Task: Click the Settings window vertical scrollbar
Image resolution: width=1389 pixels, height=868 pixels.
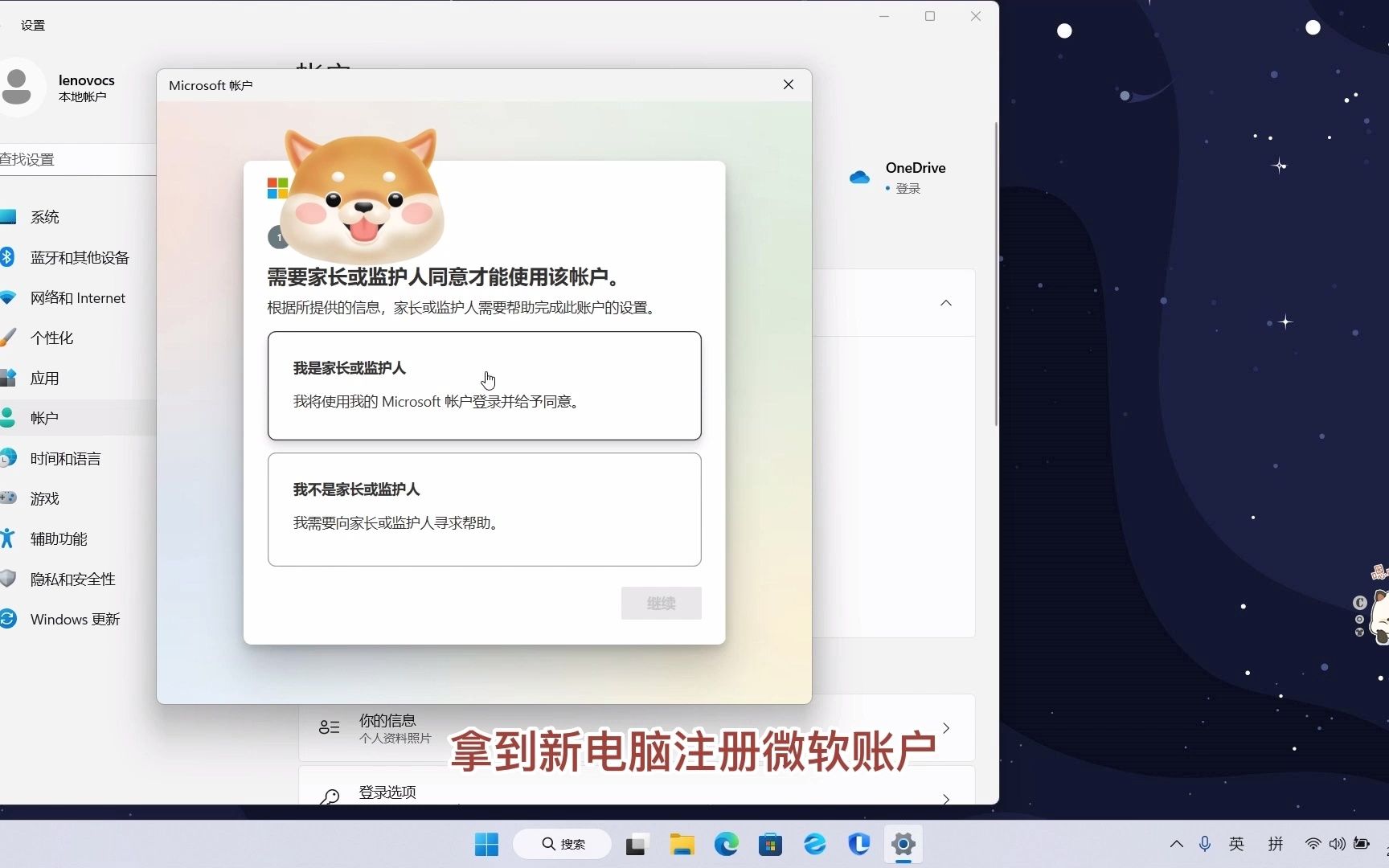Action: [x=996, y=273]
